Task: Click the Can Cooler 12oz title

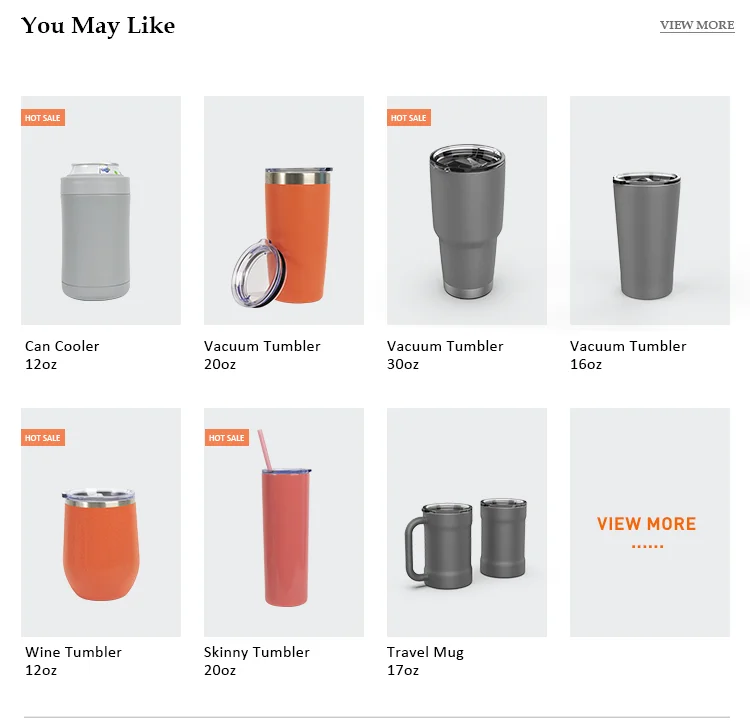Action: (x=62, y=355)
